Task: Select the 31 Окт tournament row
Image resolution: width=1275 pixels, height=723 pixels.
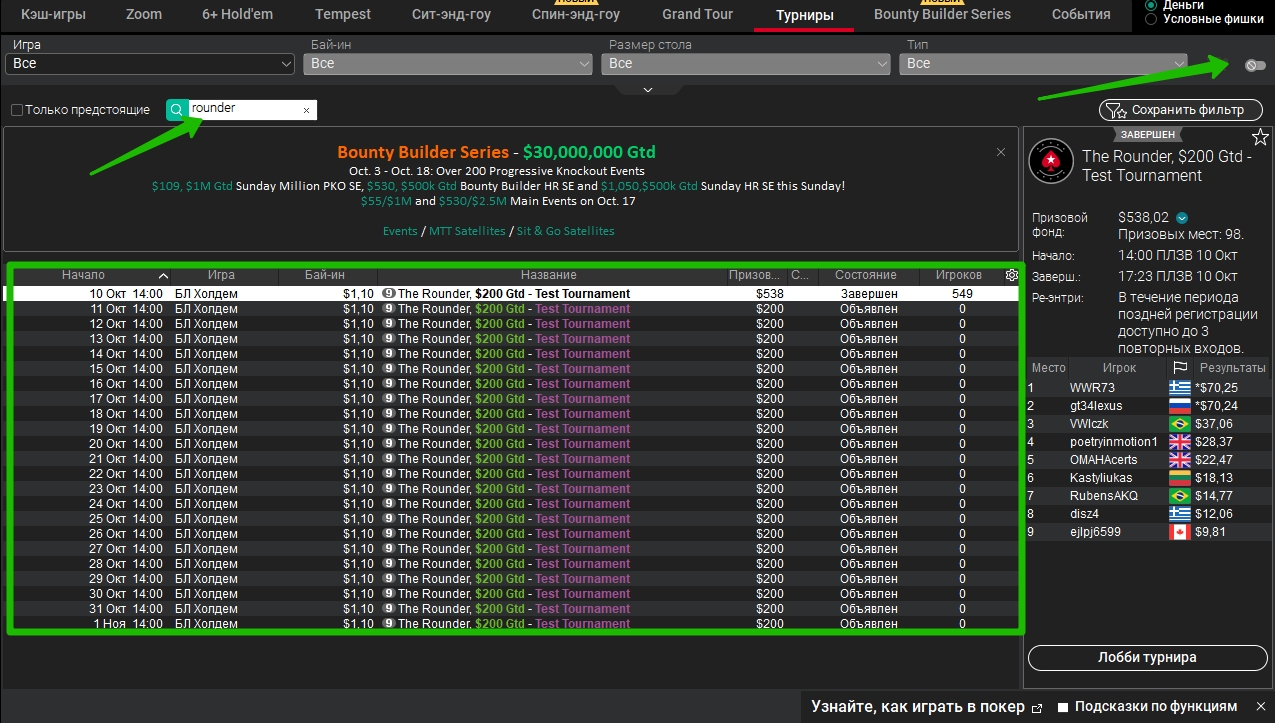Action: pos(515,609)
